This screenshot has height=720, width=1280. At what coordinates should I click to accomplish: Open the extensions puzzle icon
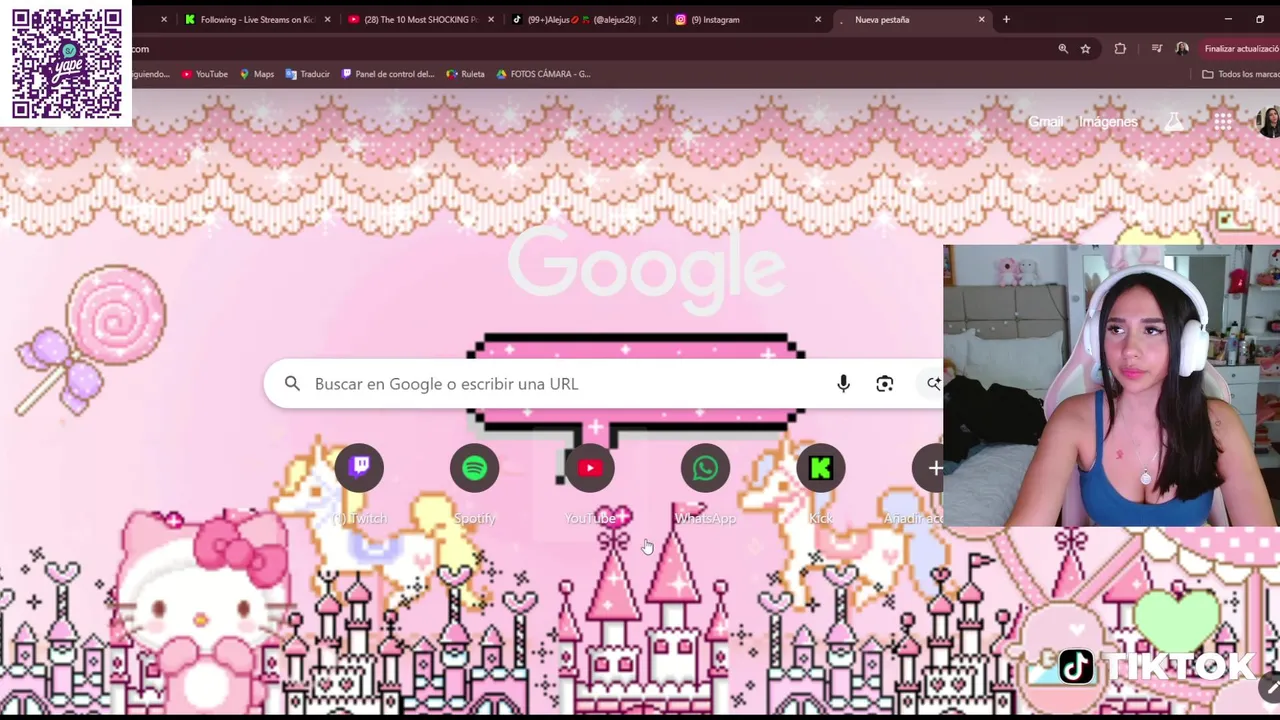click(x=1120, y=48)
